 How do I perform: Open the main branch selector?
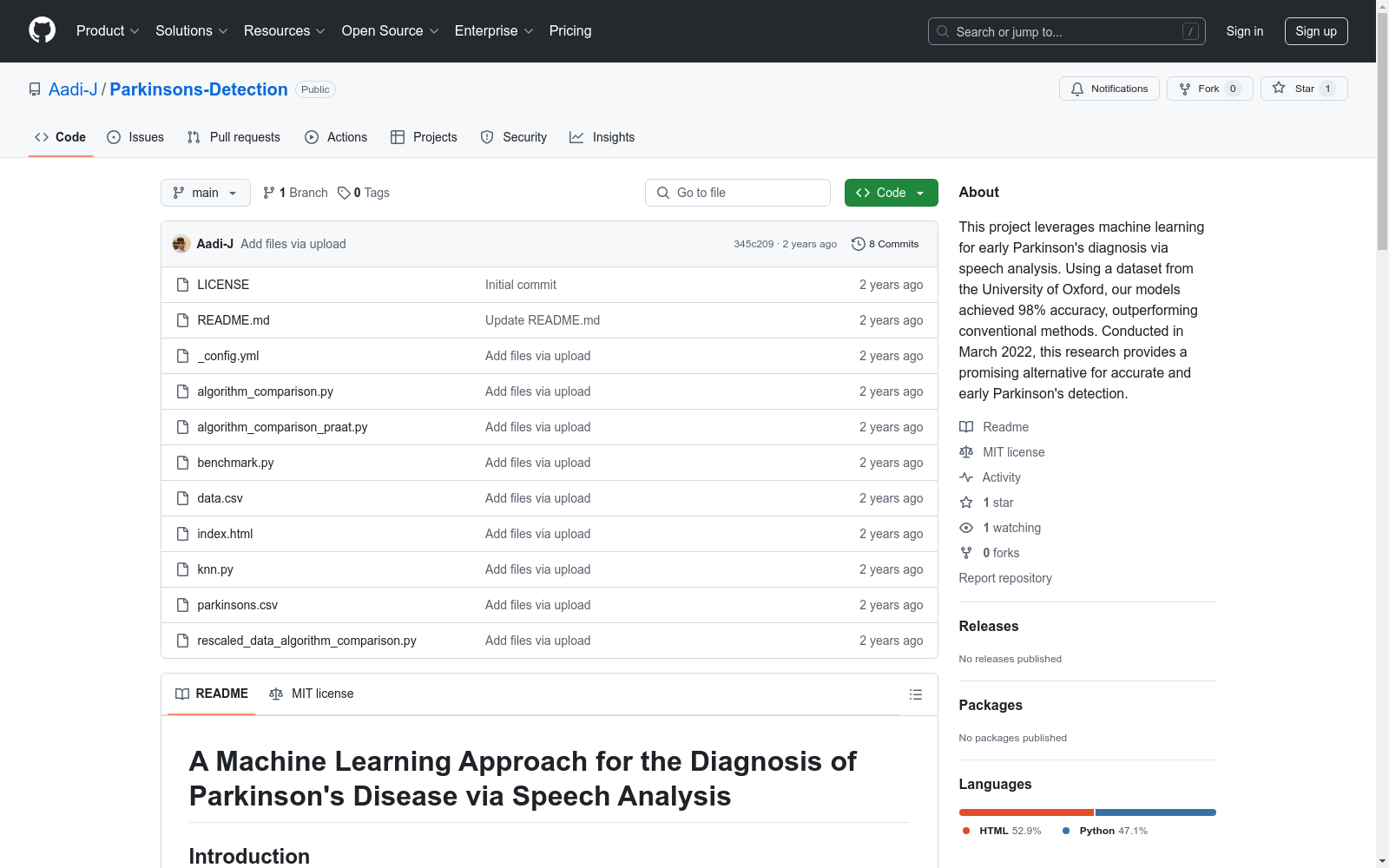[x=205, y=193]
